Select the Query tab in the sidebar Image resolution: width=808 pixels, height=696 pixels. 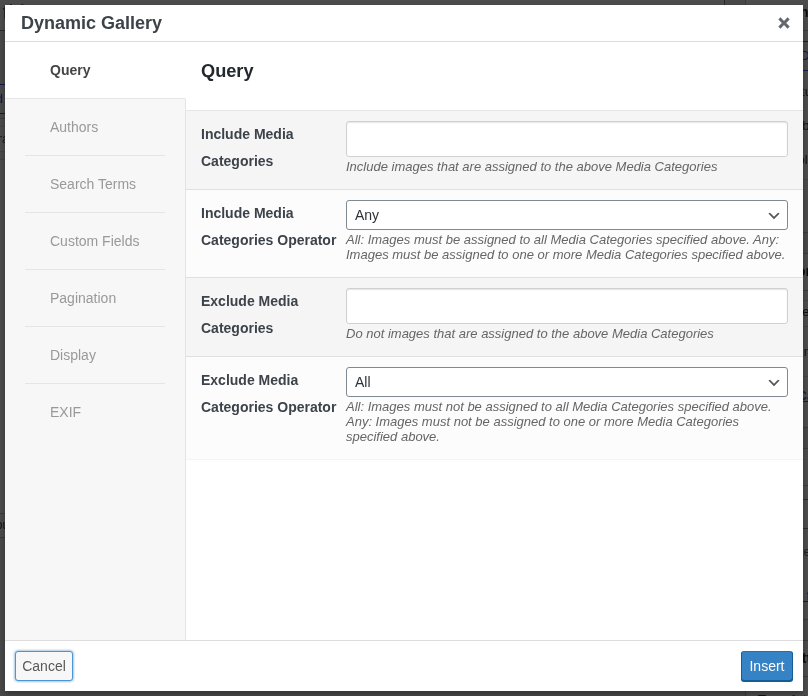70,70
